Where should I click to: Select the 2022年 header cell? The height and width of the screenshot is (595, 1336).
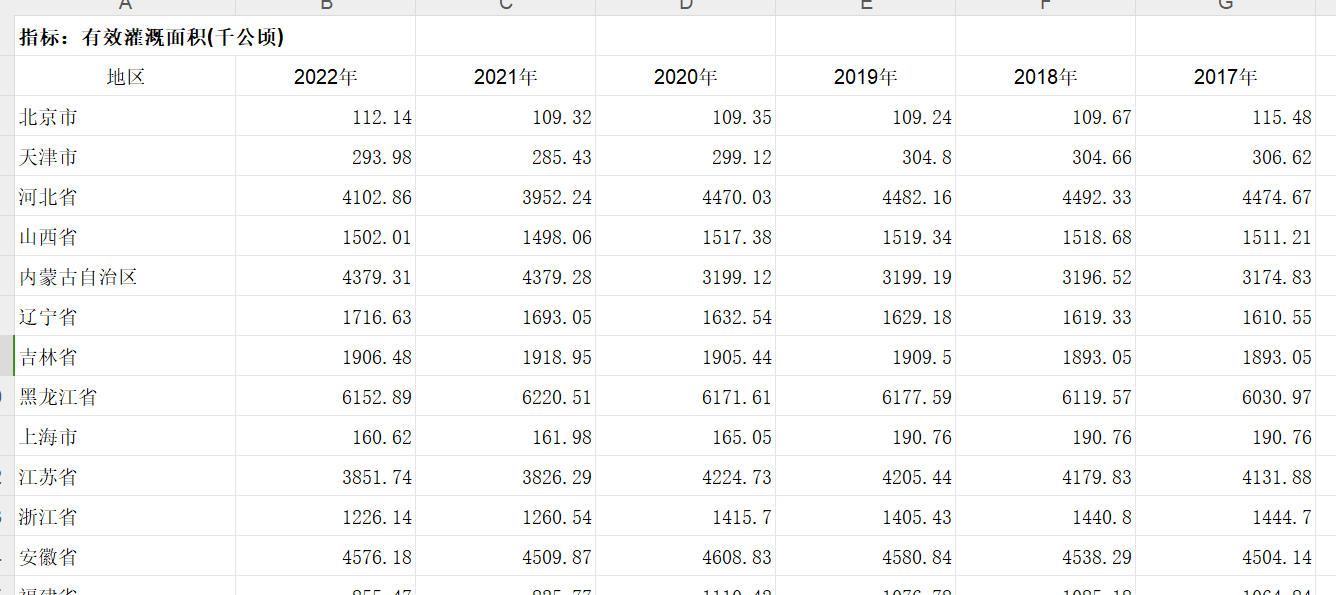[326, 77]
